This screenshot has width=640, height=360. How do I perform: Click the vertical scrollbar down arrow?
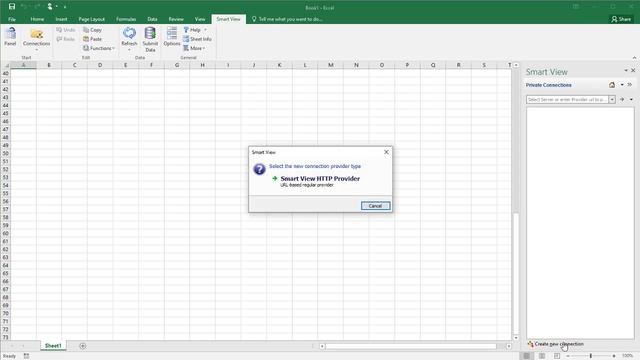point(516,338)
